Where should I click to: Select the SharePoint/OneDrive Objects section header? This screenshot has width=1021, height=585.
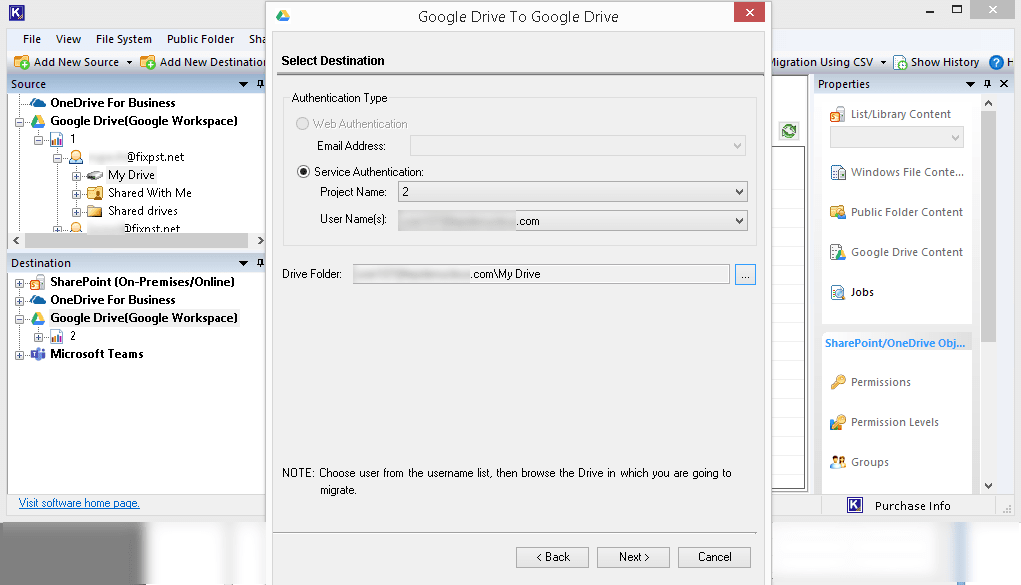(895, 343)
